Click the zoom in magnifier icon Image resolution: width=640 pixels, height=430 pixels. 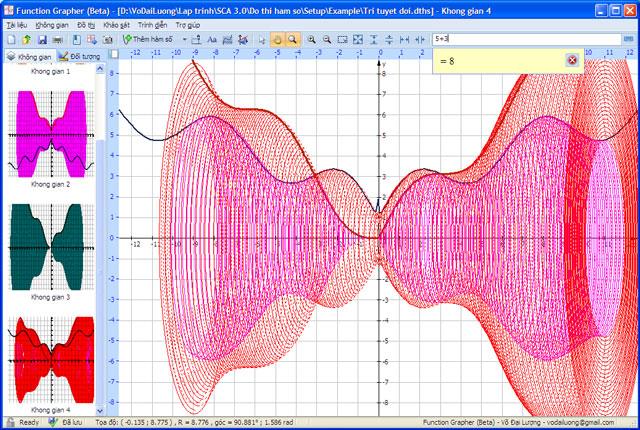click(x=312, y=39)
